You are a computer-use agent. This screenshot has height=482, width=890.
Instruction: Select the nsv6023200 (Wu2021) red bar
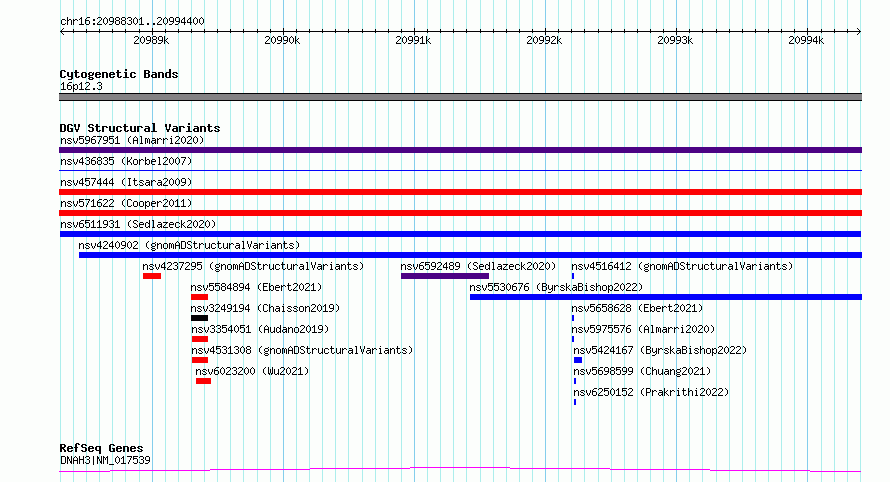(x=203, y=381)
